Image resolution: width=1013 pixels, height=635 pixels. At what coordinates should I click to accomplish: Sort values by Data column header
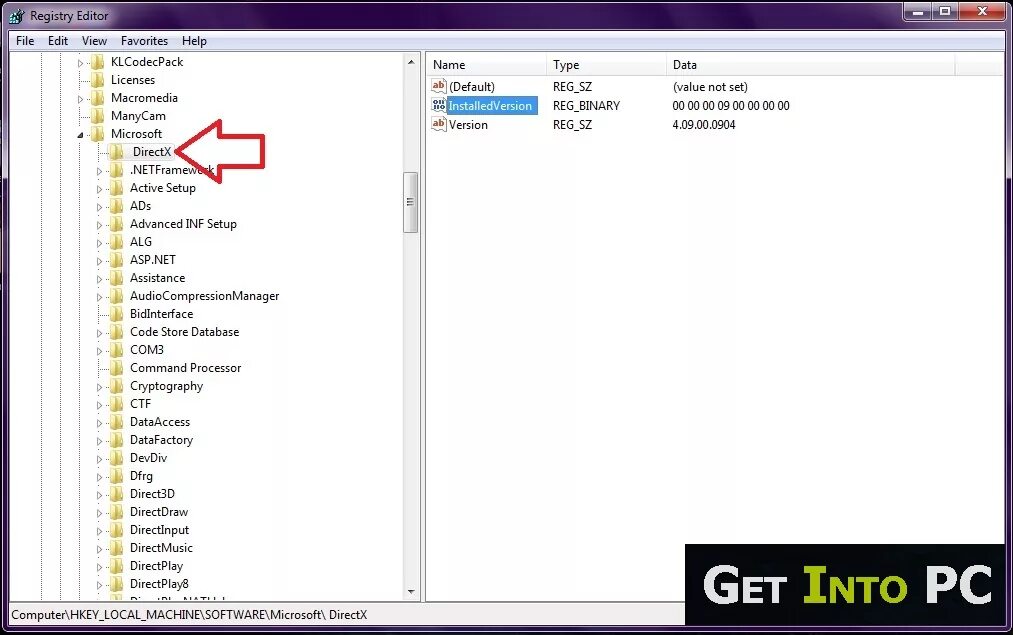[810, 65]
